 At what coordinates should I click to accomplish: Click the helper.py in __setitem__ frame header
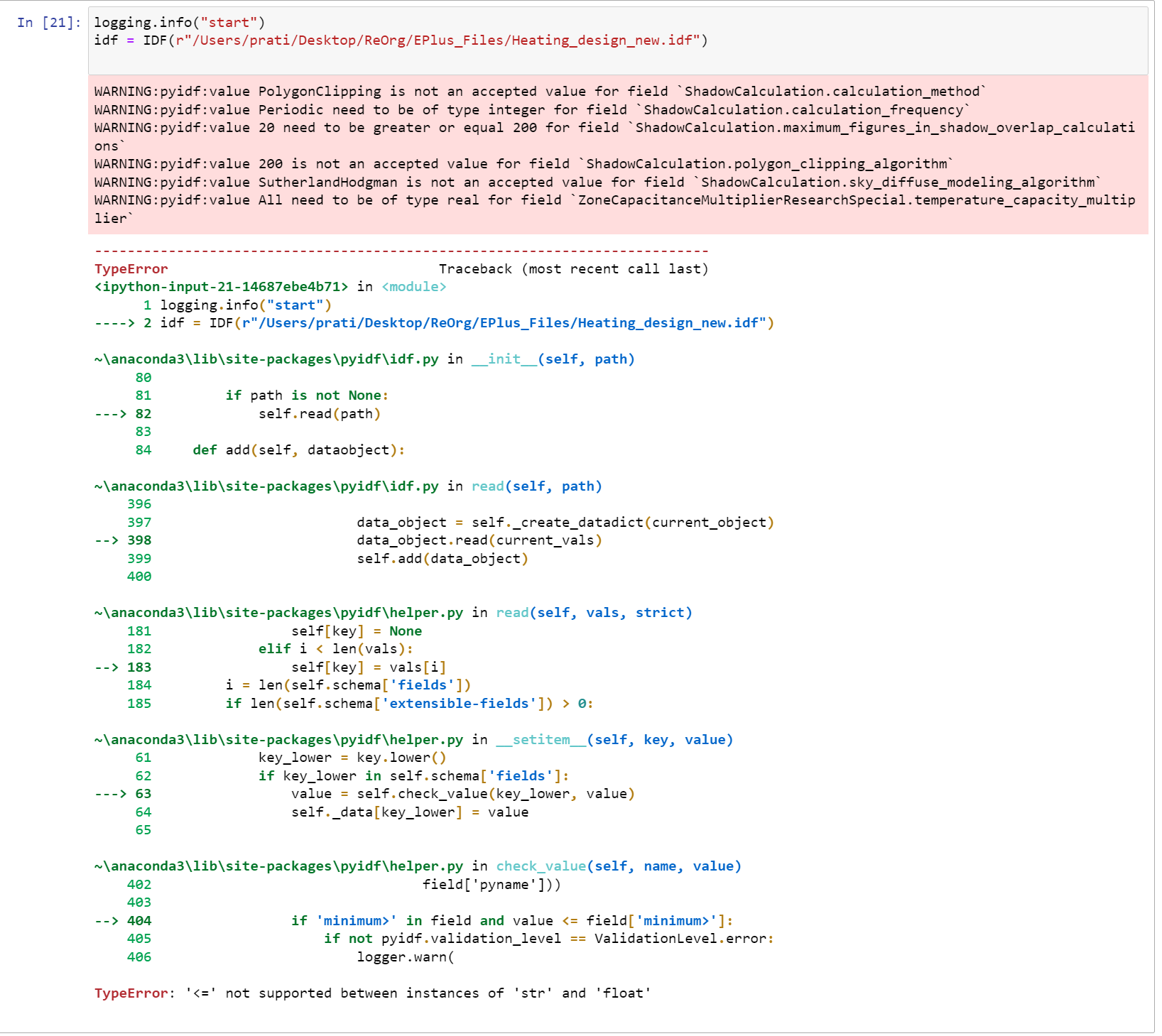tap(413, 740)
